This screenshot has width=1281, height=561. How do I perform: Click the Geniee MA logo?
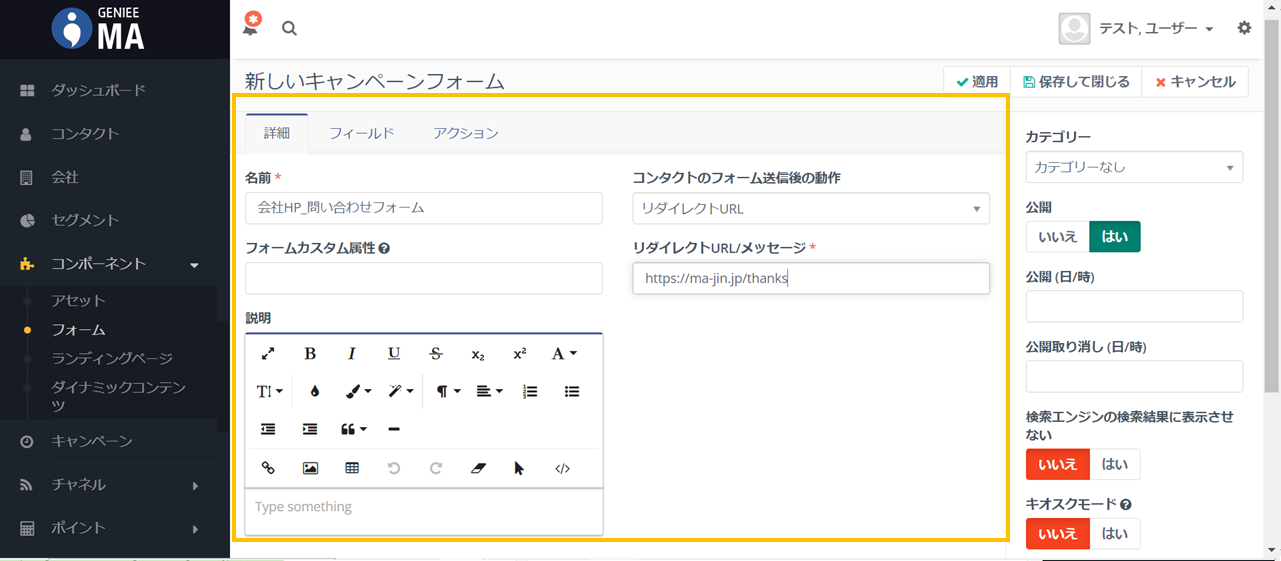point(99,28)
